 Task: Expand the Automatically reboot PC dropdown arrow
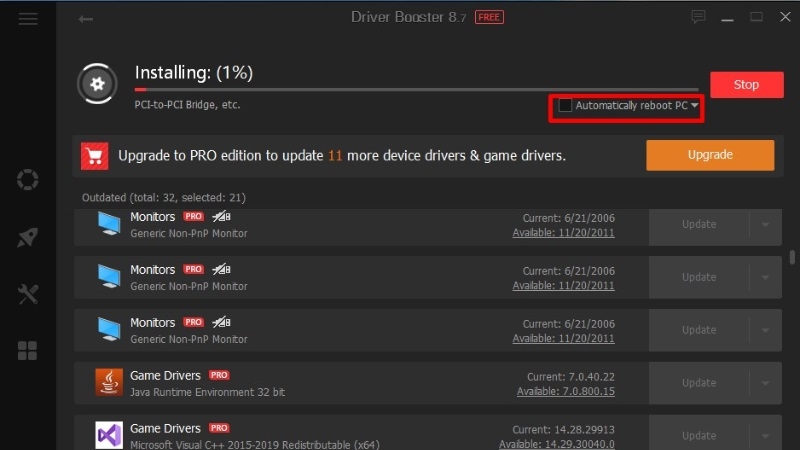tap(694, 106)
